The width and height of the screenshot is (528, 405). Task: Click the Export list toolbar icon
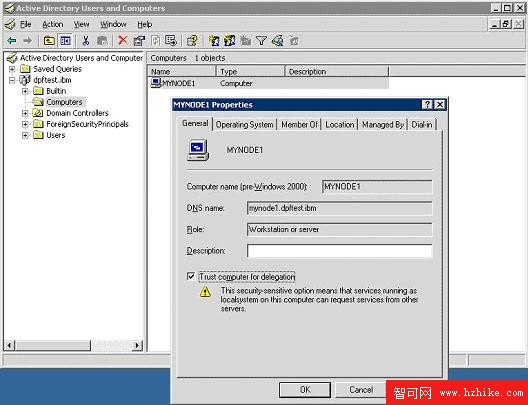pos(171,41)
